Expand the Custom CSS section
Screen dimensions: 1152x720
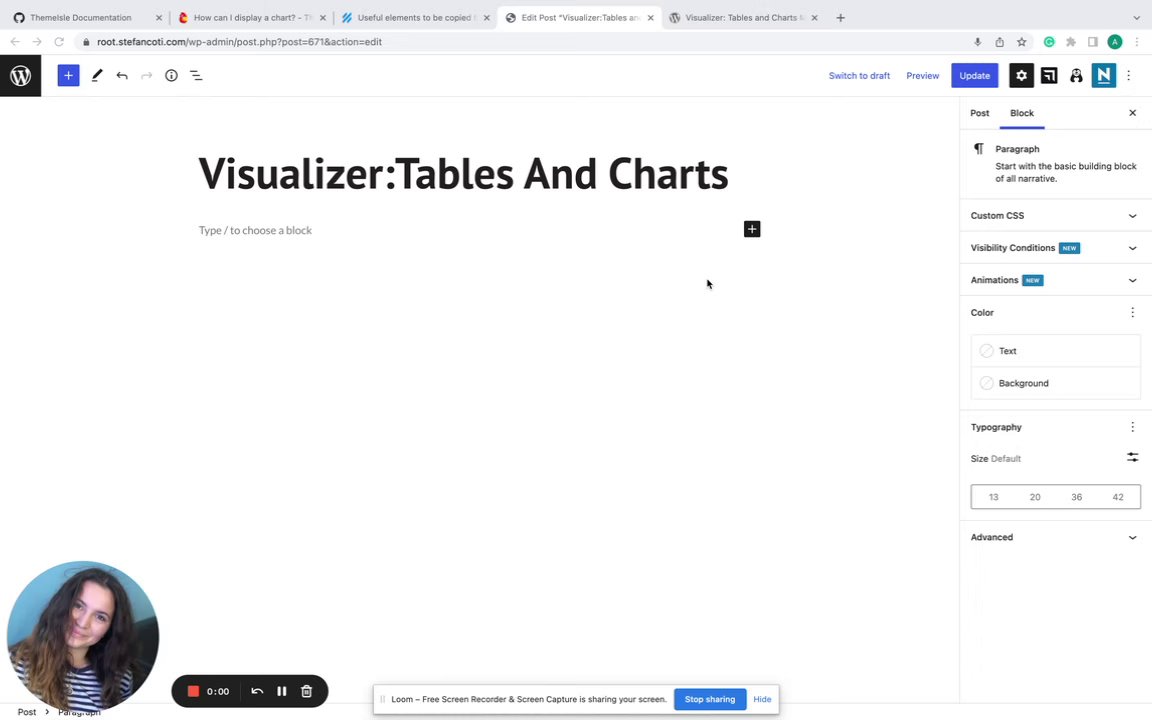click(x=1055, y=216)
